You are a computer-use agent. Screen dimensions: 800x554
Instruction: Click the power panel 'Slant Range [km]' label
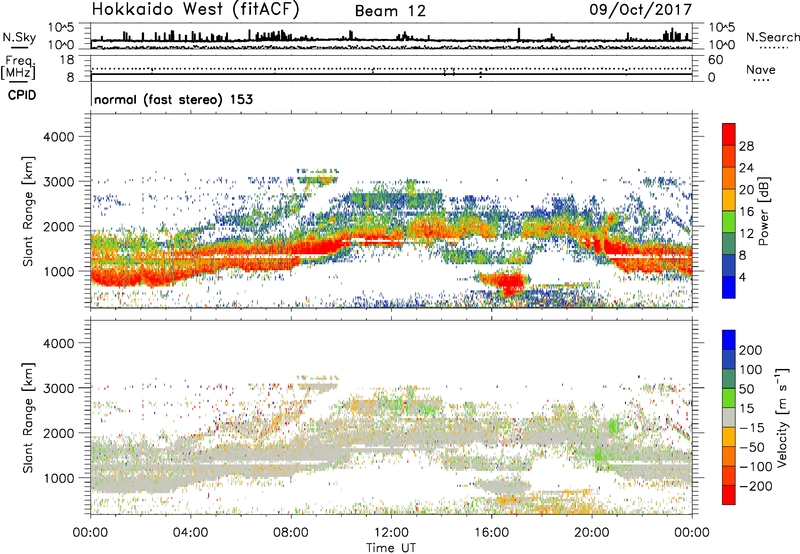click(x=28, y=211)
